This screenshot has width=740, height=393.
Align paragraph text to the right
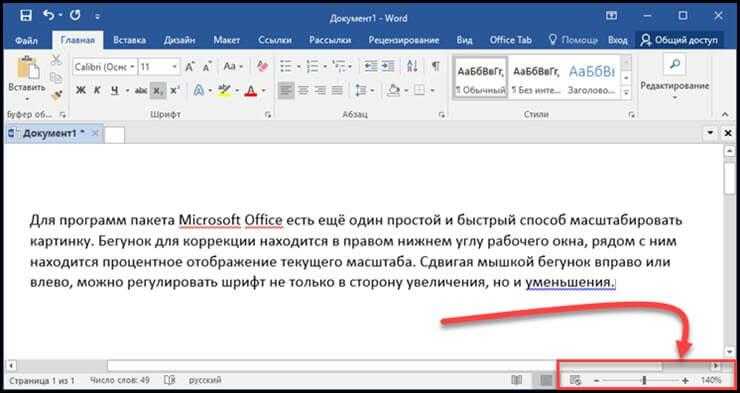coord(320,90)
